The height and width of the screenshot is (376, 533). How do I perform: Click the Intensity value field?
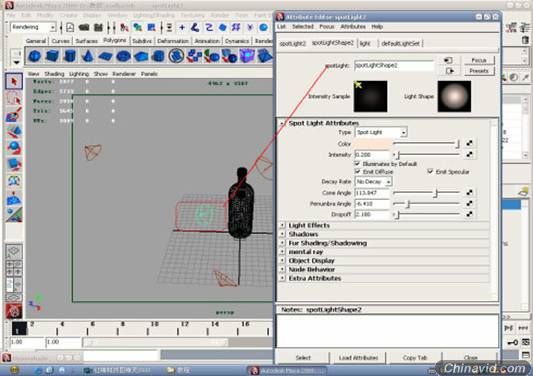click(372, 154)
